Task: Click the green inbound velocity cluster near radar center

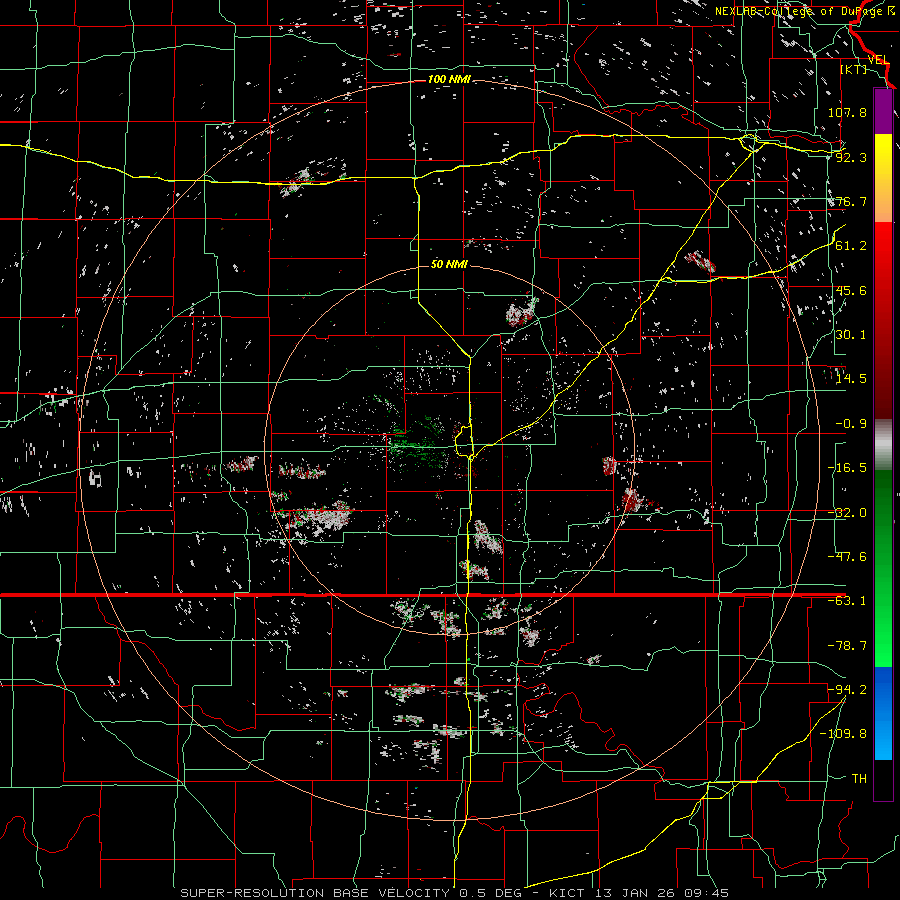Action: coord(419,442)
